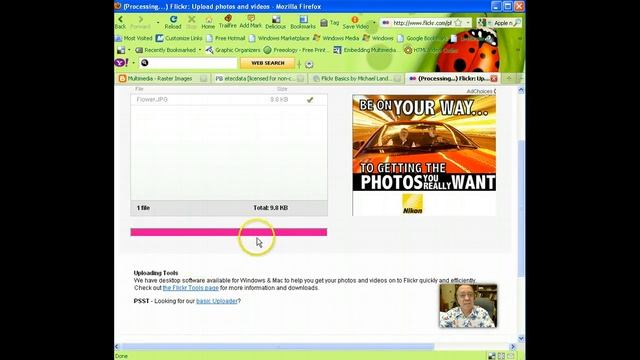
Task: Open the back/forward history dropdown arrow
Action: (158, 22)
